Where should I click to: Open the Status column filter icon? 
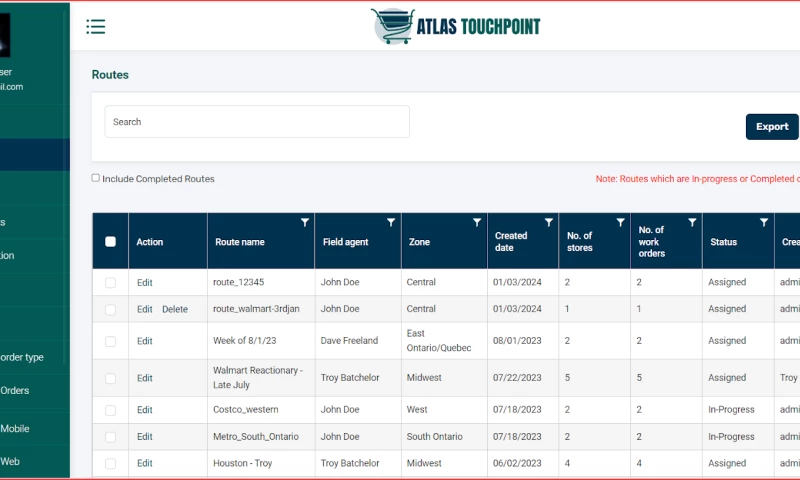click(x=764, y=223)
